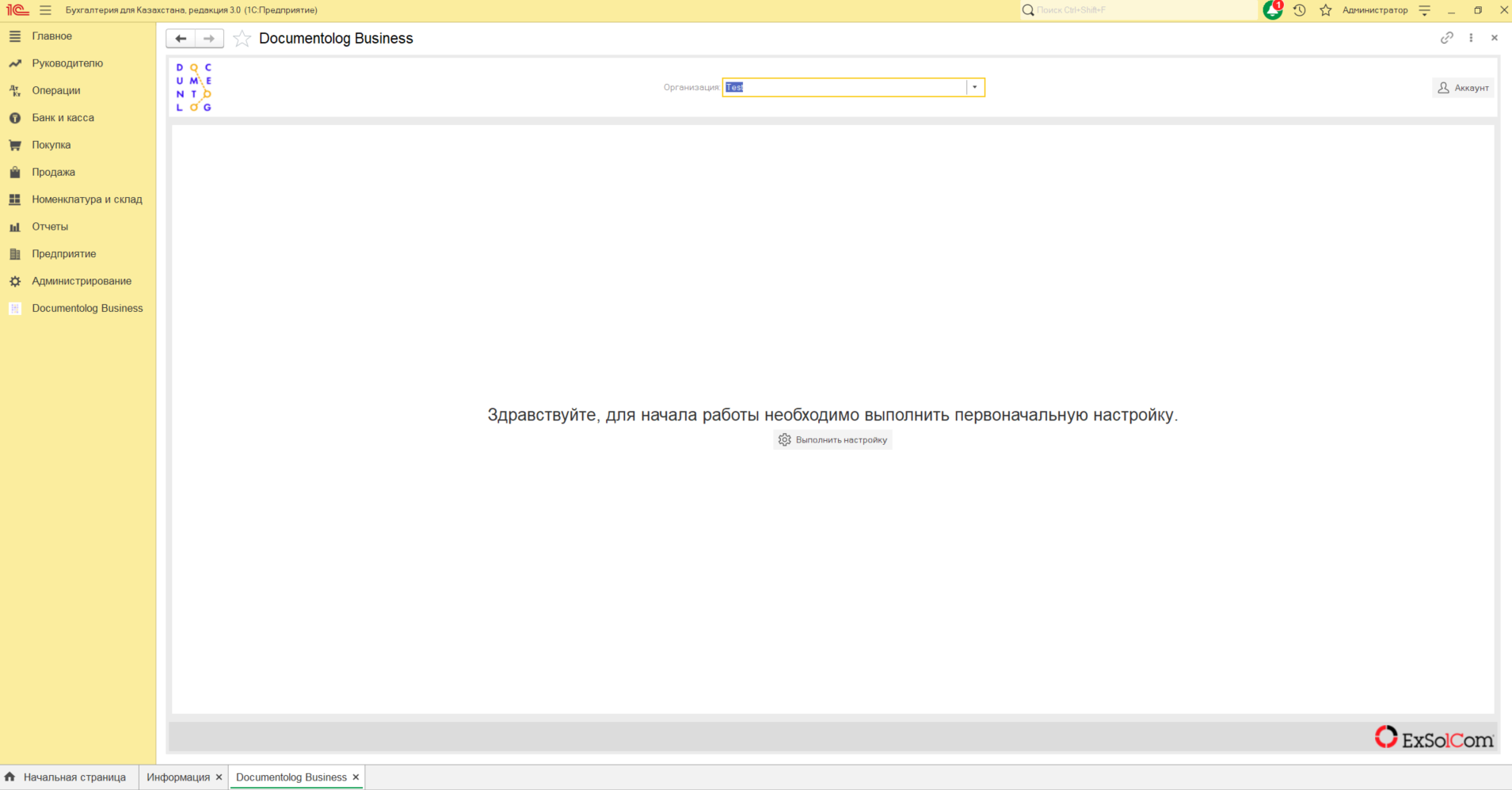Click the Администратор user name
This screenshot has height=790, width=1512.
[1375, 10]
